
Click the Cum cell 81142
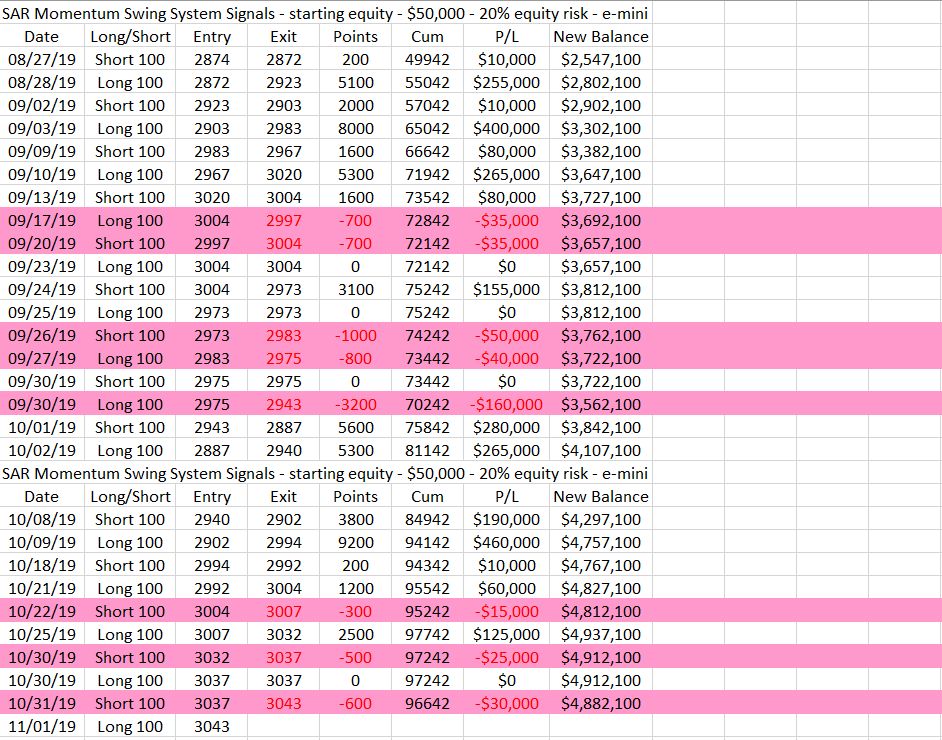coord(427,450)
